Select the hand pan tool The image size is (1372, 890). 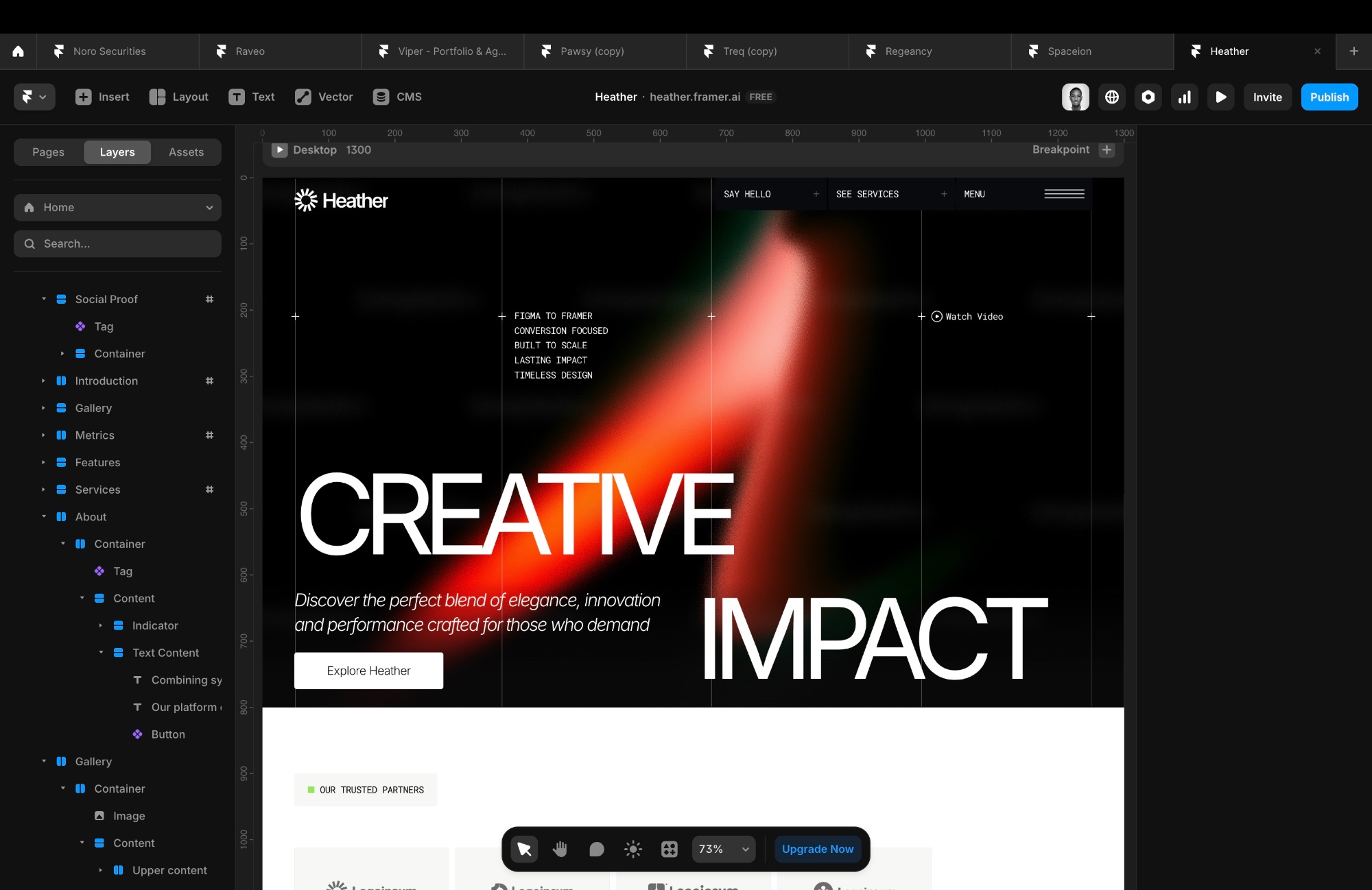(x=560, y=849)
